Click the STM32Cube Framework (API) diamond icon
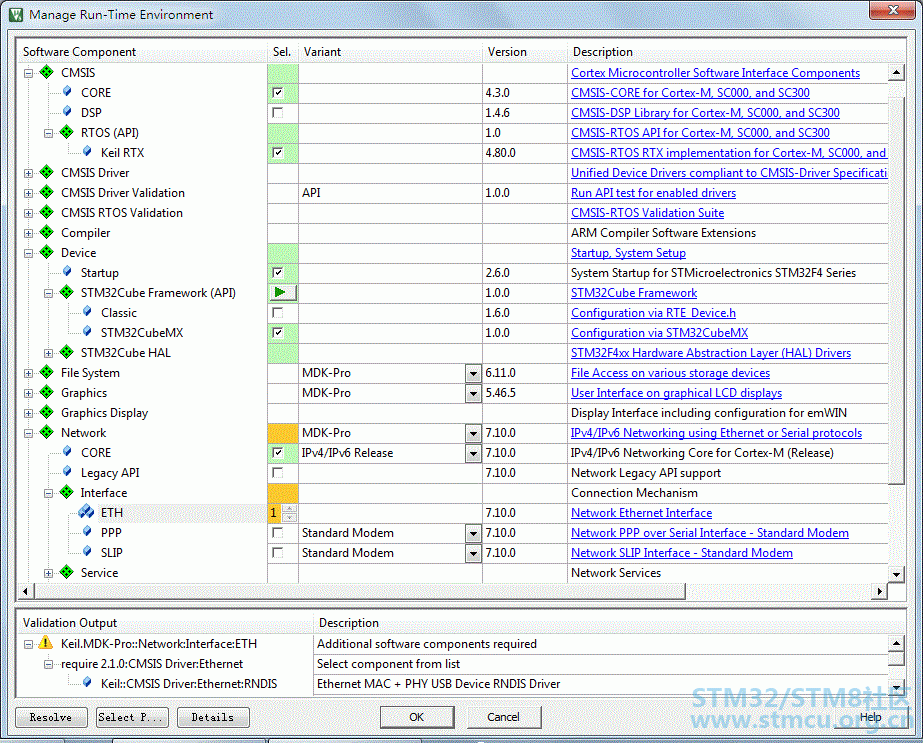The image size is (923, 743). (67, 293)
